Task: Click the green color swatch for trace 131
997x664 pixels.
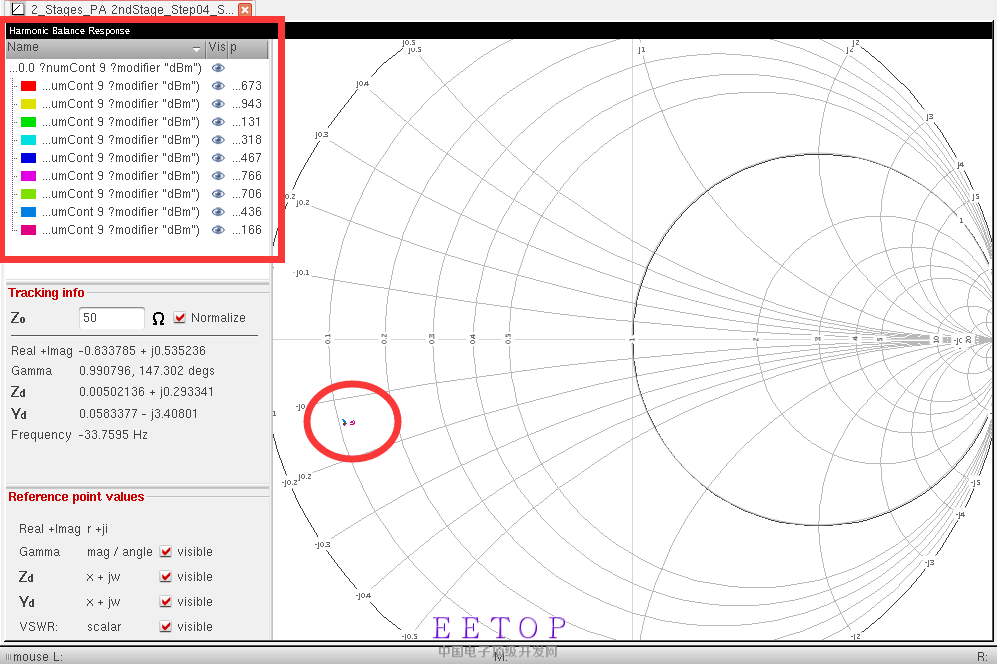Action: tap(29, 122)
